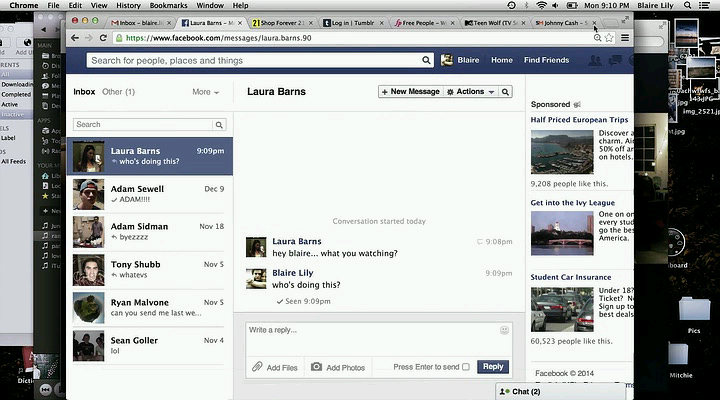Viewport: 720px width, 400px height.
Task: Bookmark page with the star icon
Action: [610, 38]
